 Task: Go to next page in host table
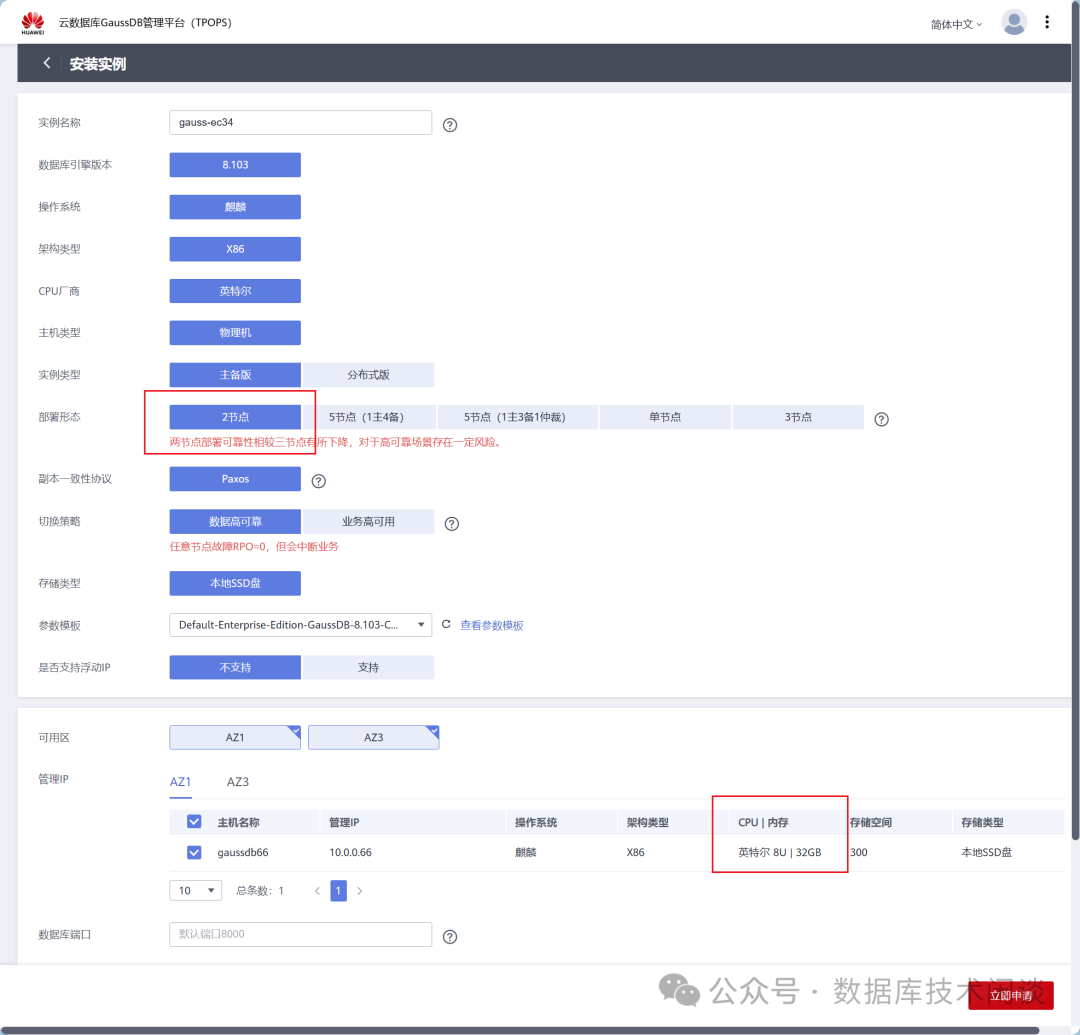tap(360, 891)
